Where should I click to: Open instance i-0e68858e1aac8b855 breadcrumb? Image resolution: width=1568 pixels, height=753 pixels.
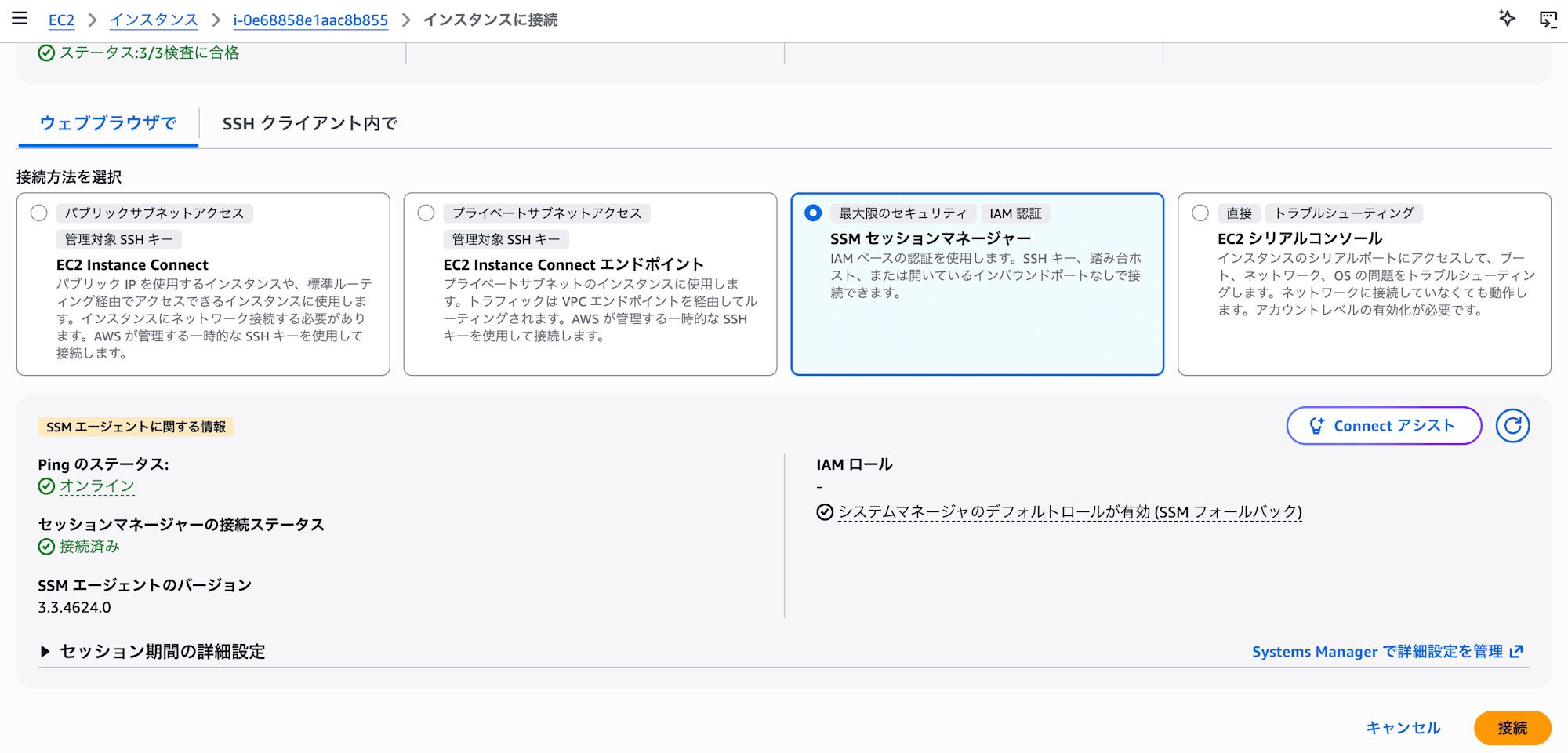tap(310, 20)
